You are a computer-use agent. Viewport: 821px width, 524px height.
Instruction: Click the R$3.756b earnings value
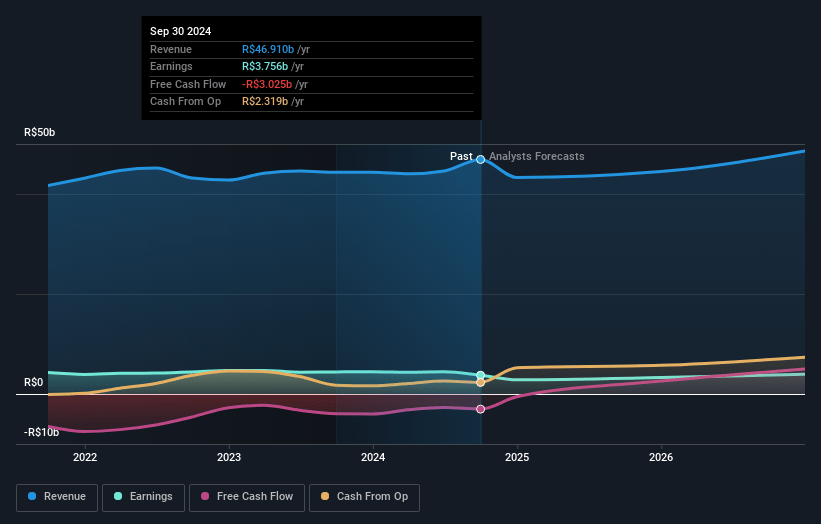pos(265,66)
